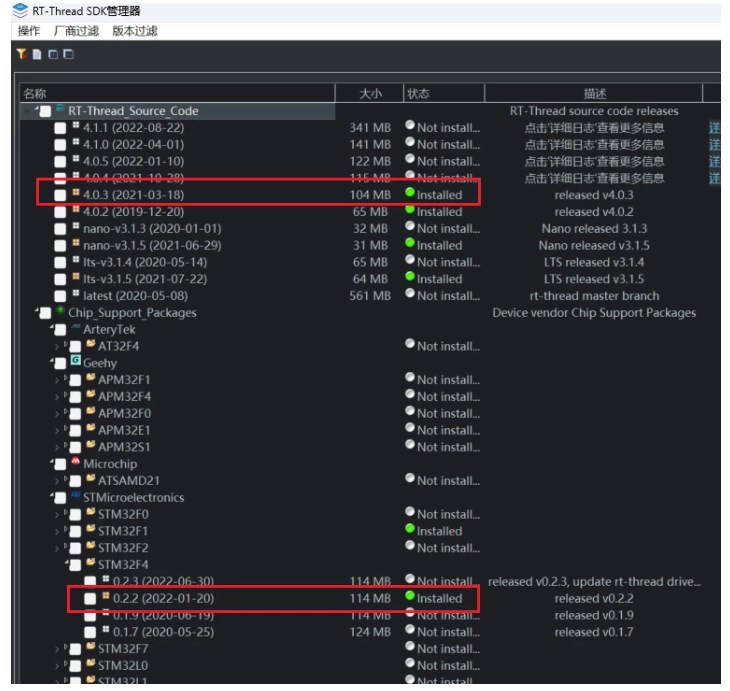730x691 pixels.
Task: Check the 4.1.0 (2022-04-01) checkbox
Action: 60,145
